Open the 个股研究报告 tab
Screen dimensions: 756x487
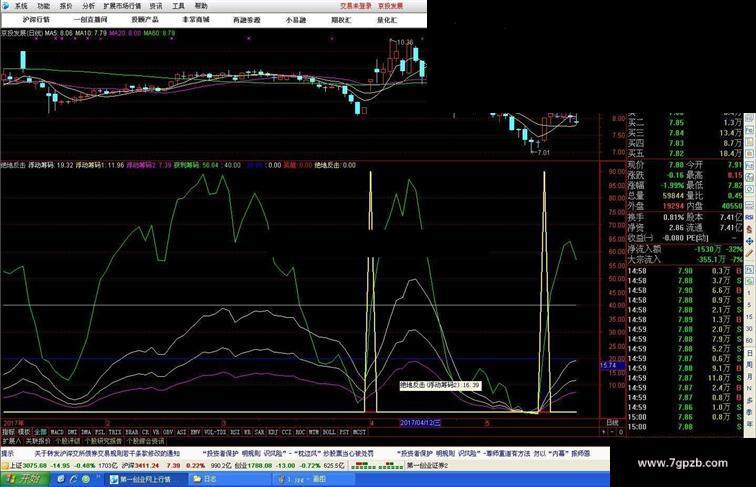(103, 441)
